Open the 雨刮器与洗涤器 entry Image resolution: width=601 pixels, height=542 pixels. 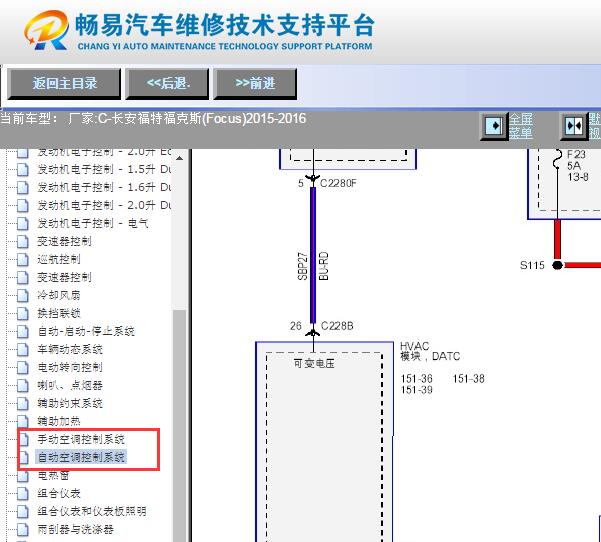coord(75,529)
